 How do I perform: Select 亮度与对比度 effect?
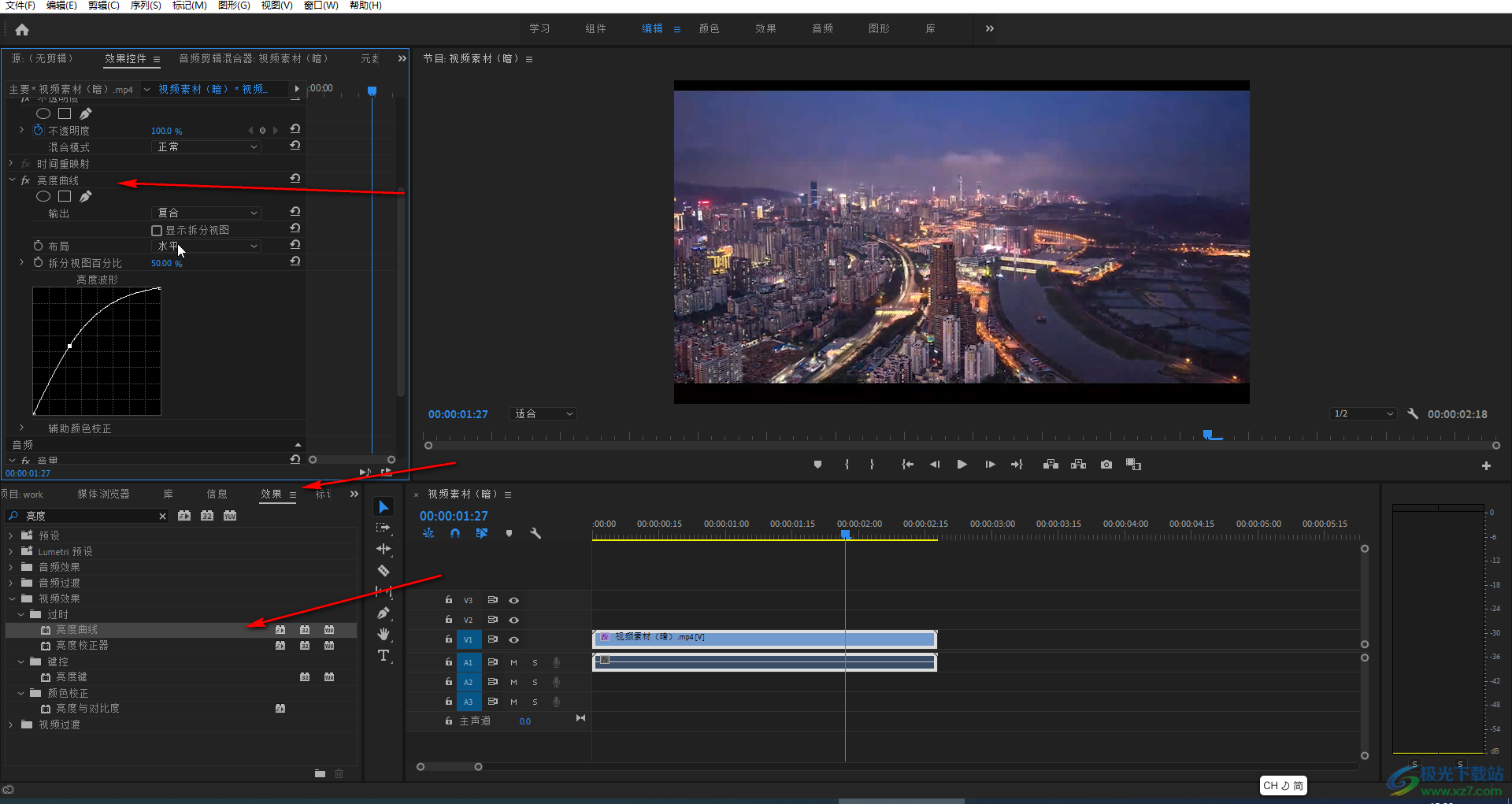pos(87,708)
